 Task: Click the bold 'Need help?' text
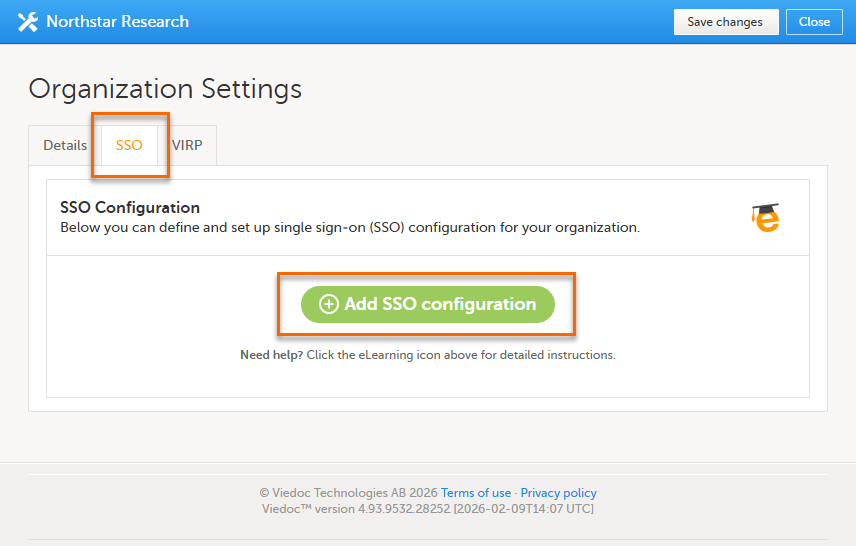[271, 355]
